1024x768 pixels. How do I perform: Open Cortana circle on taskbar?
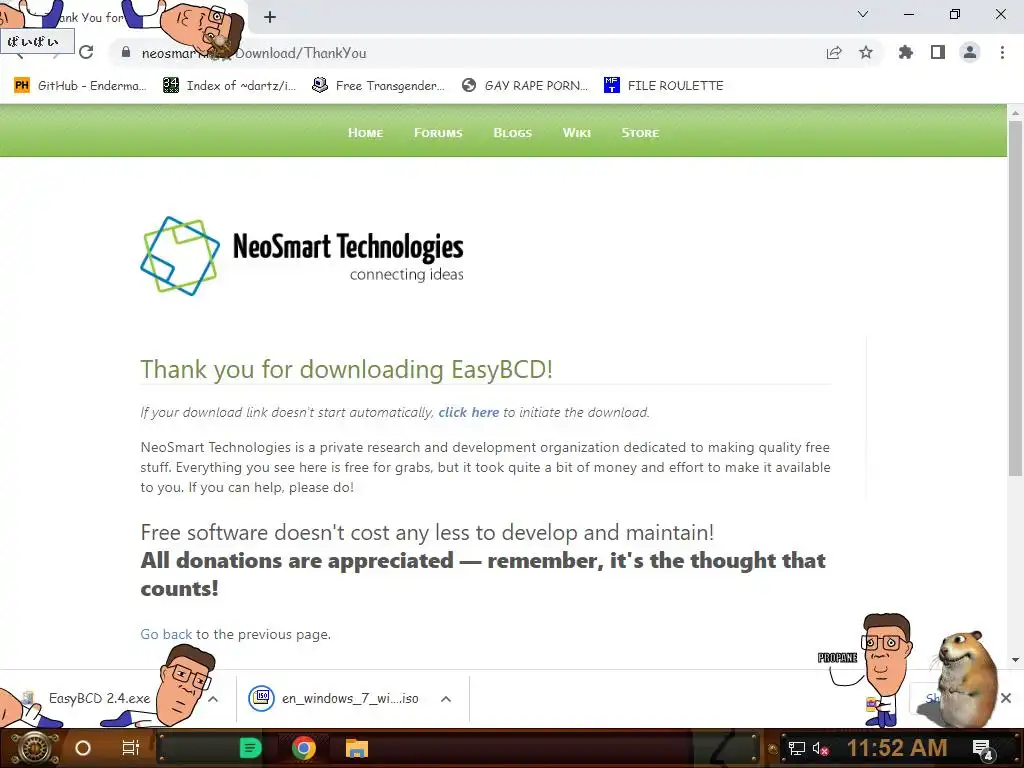(83, 748)
